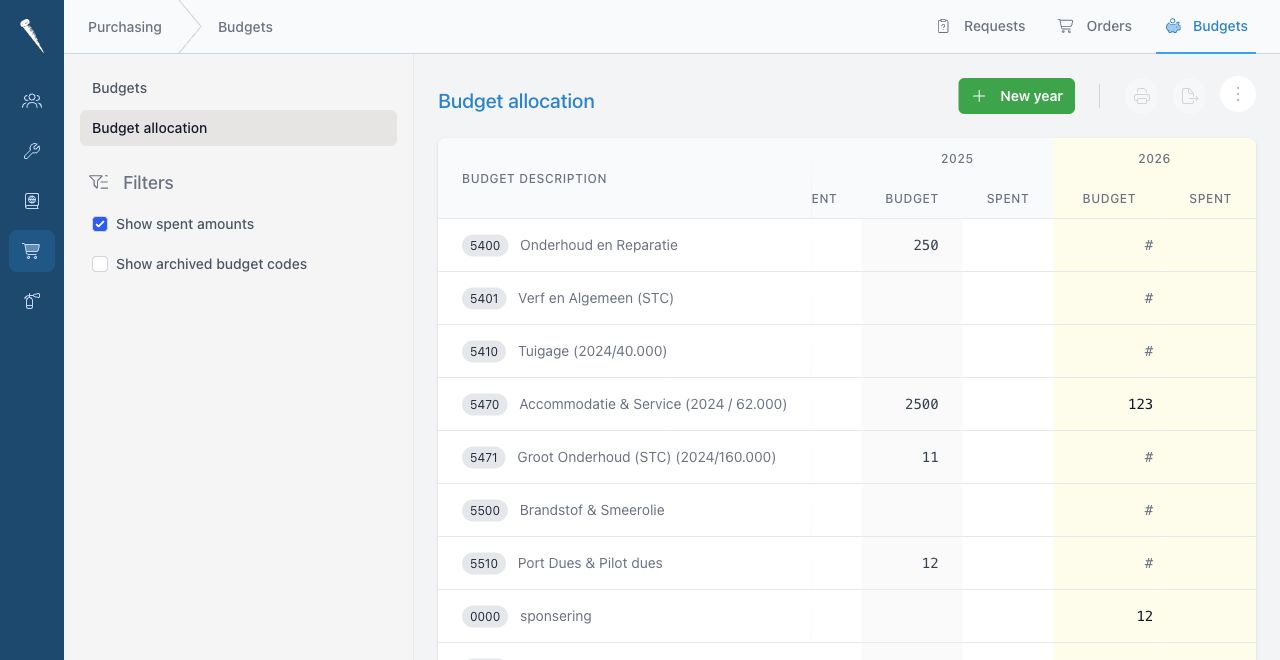Open the certificate icon in sidebar
Image resolution: width=1280 pixels, height=660 pixels.
32,201
